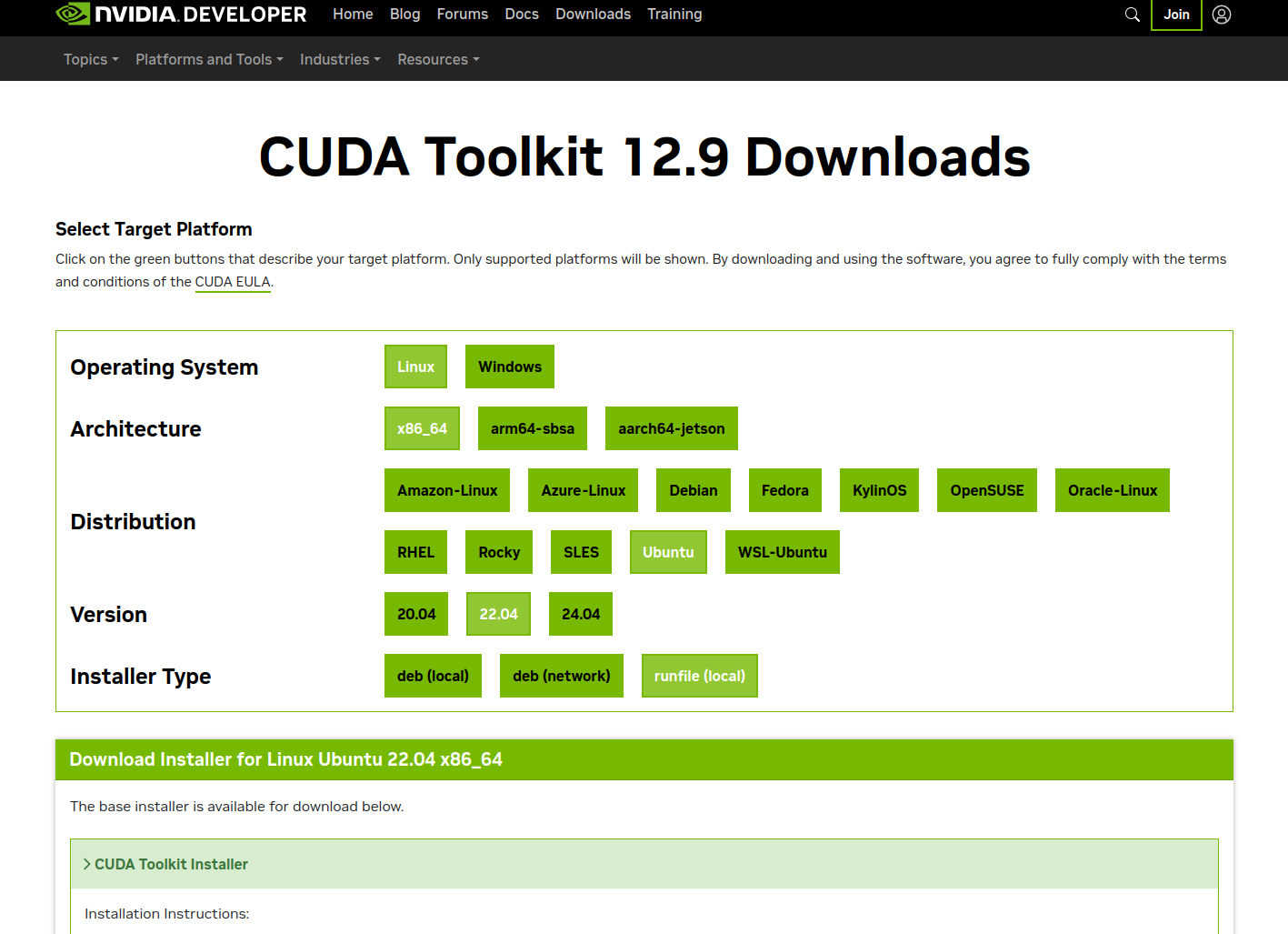Select version 20.04
The image size is (1288, 934).
pyautogui.click(x=416, y=614)
